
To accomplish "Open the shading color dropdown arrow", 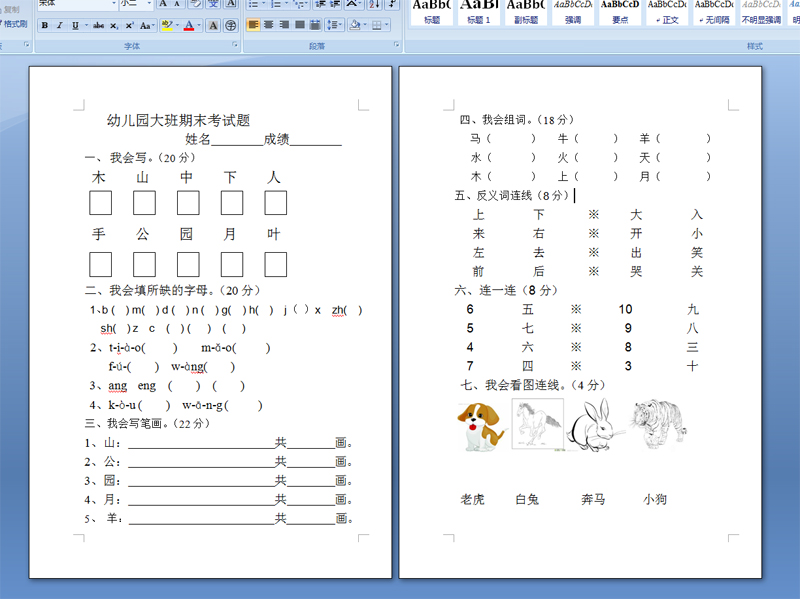I will (x=365, y=24).
